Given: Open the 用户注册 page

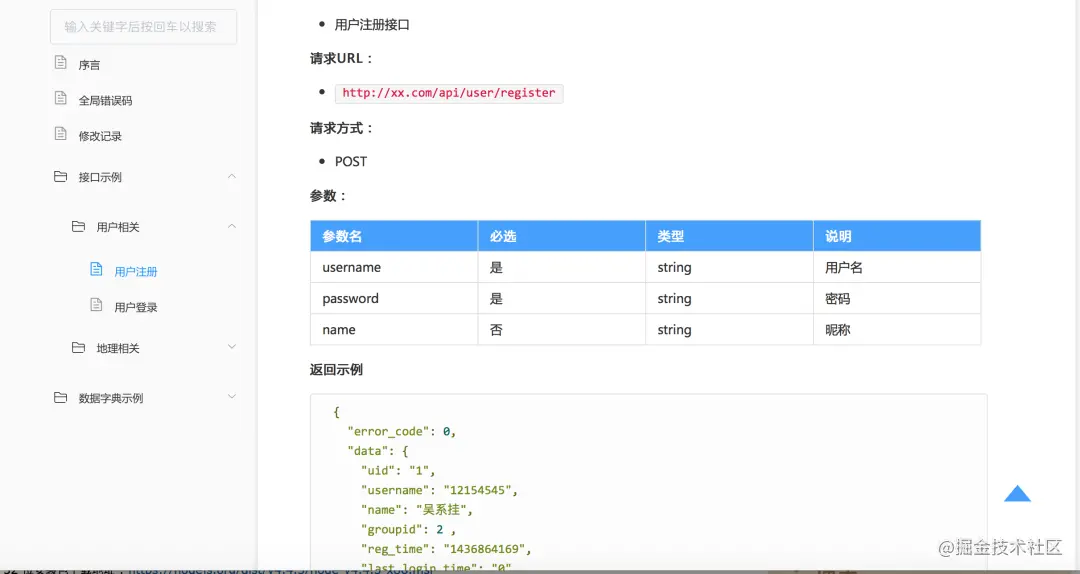Looking at the screenshot, I should point(136,271).
